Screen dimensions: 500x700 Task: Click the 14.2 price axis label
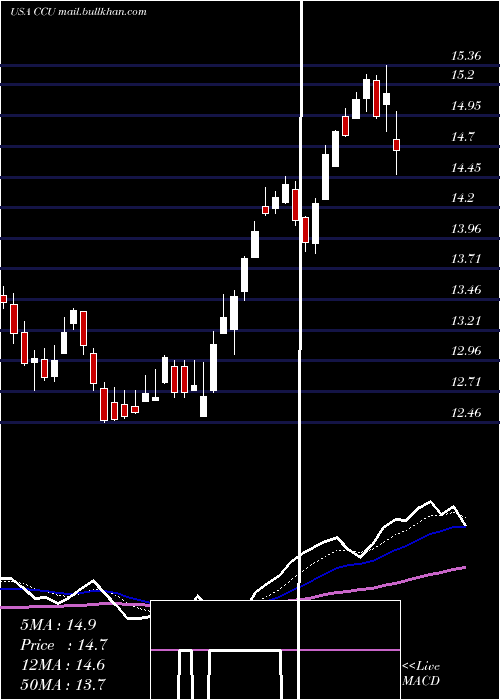coord(462,198)
